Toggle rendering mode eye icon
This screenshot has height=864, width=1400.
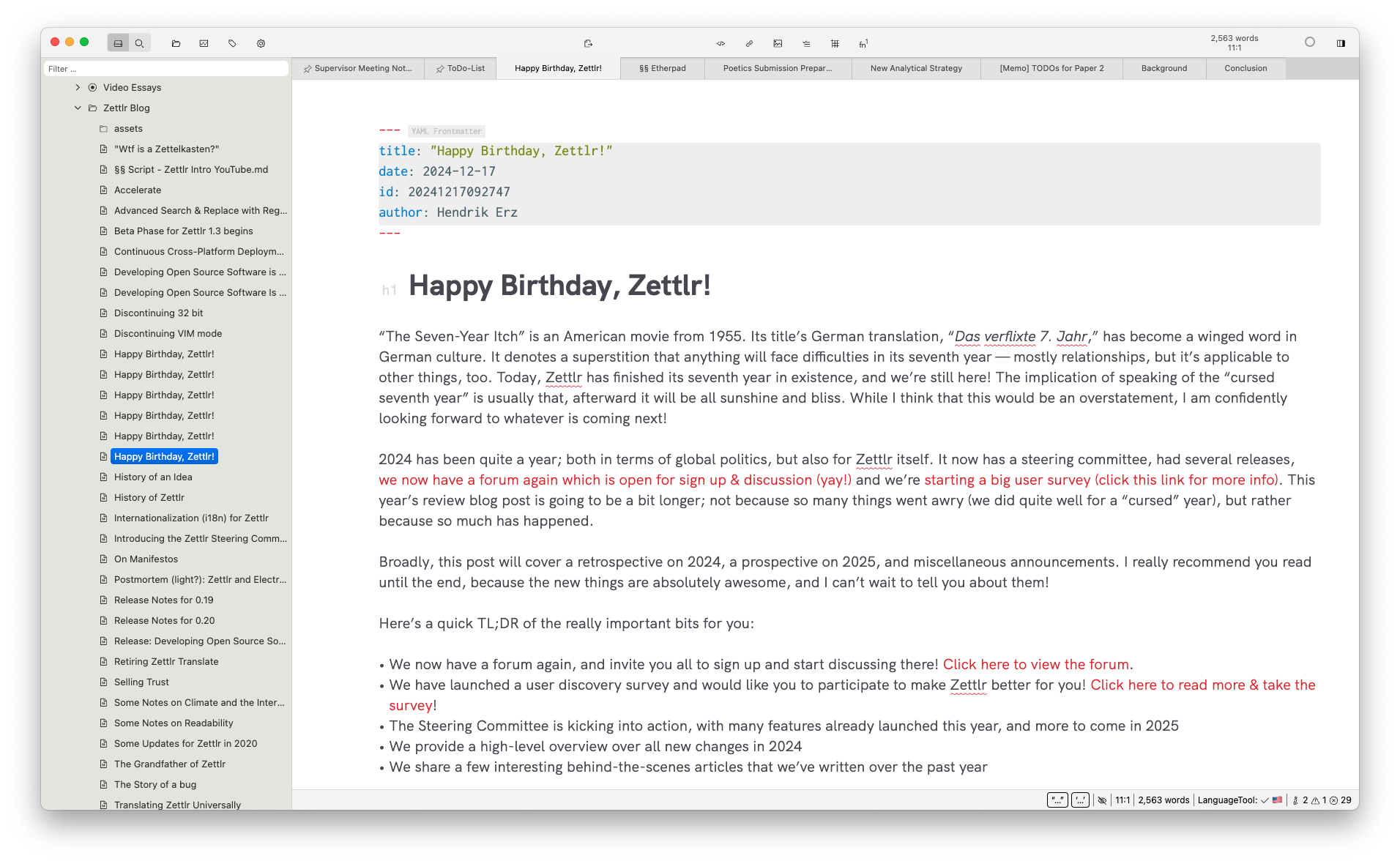click(1102, 800)
